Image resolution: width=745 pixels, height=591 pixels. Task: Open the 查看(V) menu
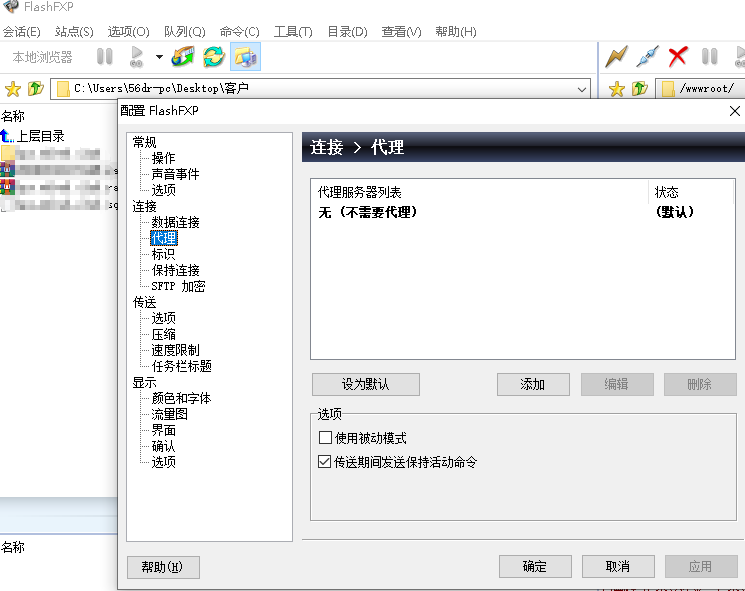point(401,32)
